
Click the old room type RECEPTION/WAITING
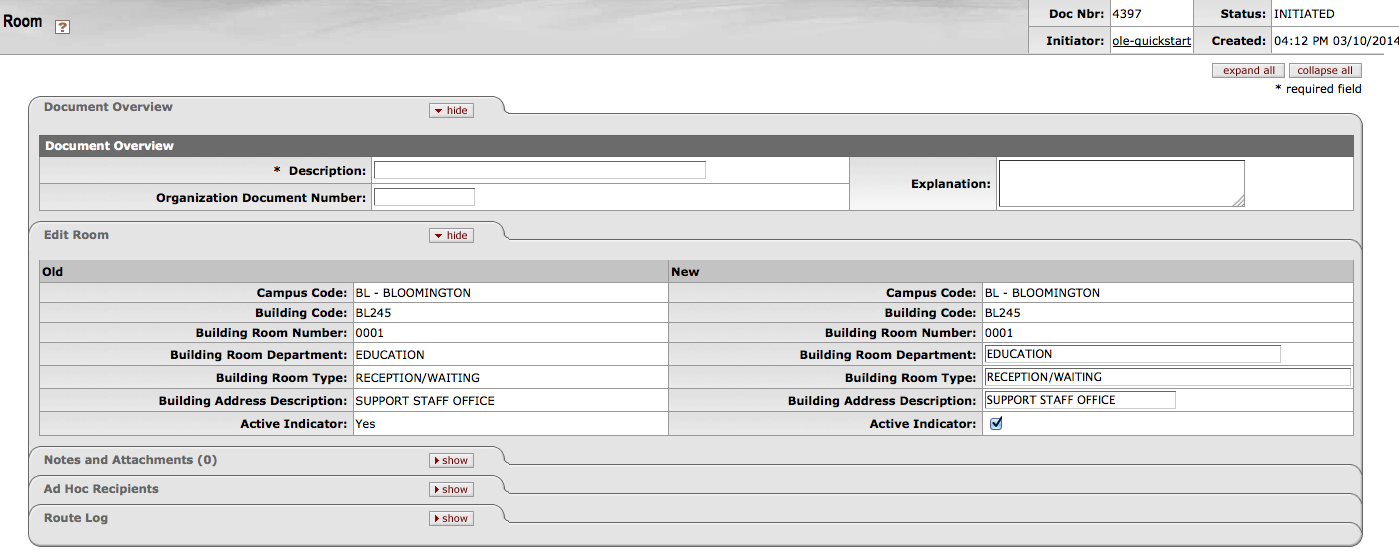[417, 378]
